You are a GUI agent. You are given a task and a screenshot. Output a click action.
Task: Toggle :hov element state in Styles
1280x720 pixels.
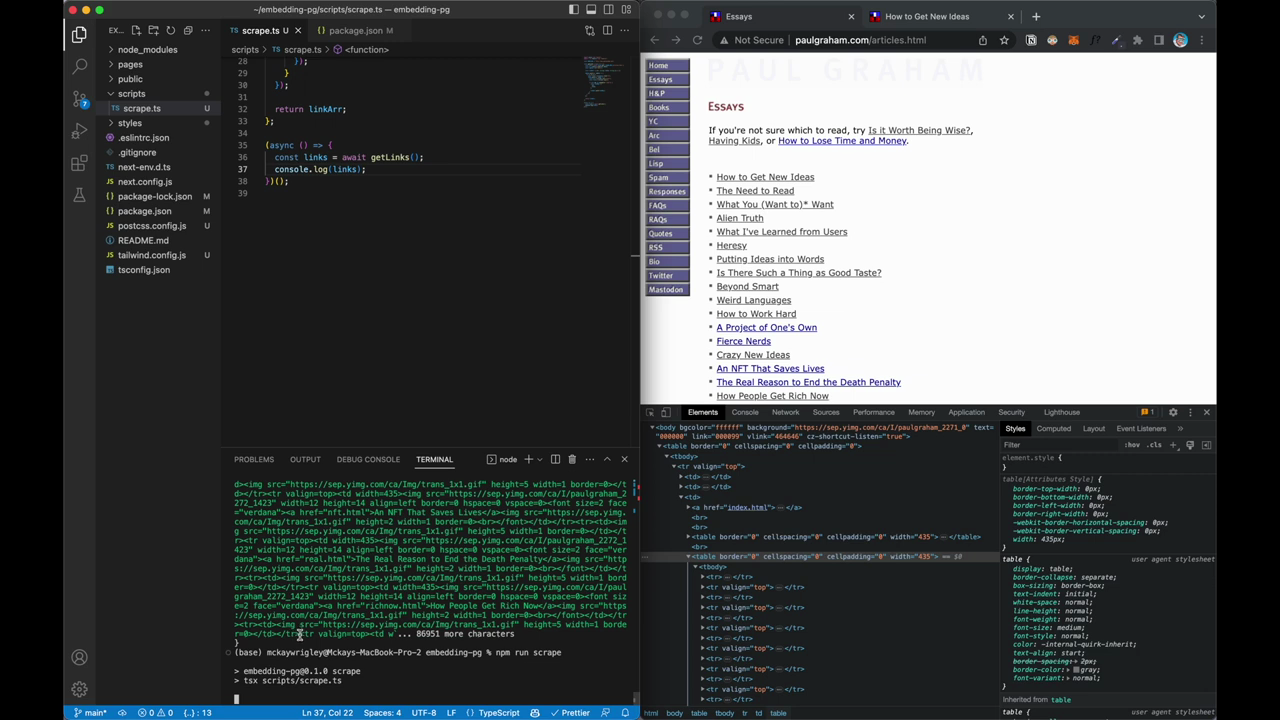click(1132, 445)
